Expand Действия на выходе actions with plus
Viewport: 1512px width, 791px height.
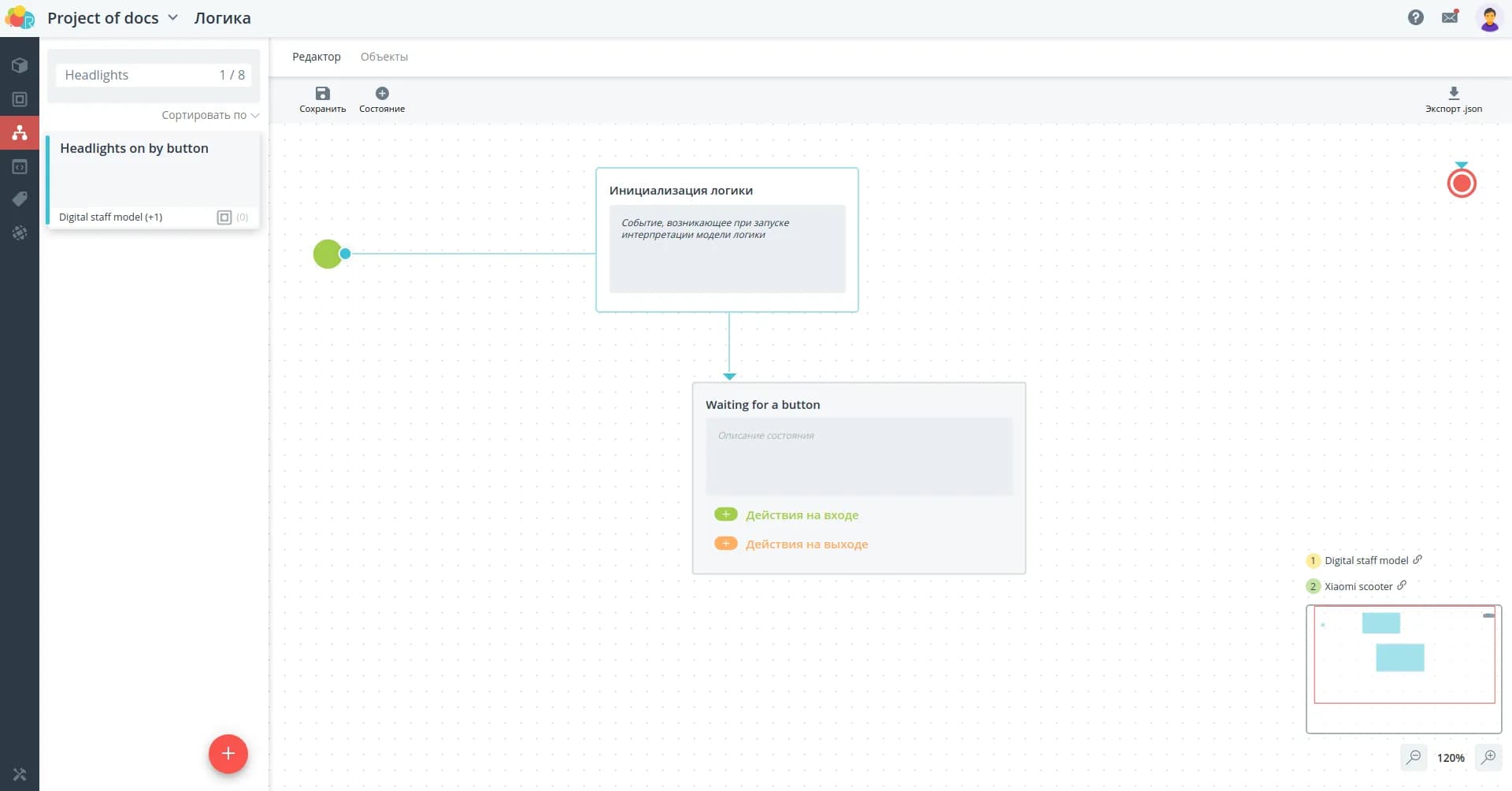pos(725,544)
